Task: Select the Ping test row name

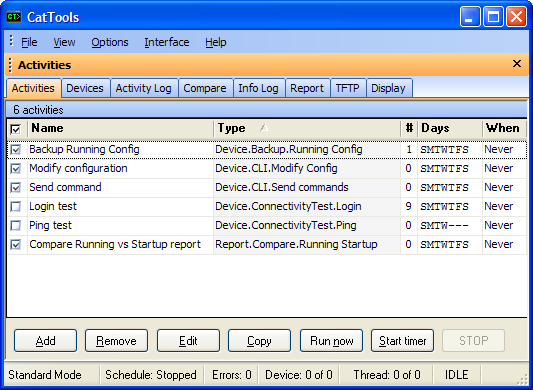Action: [x=50, y=225]
